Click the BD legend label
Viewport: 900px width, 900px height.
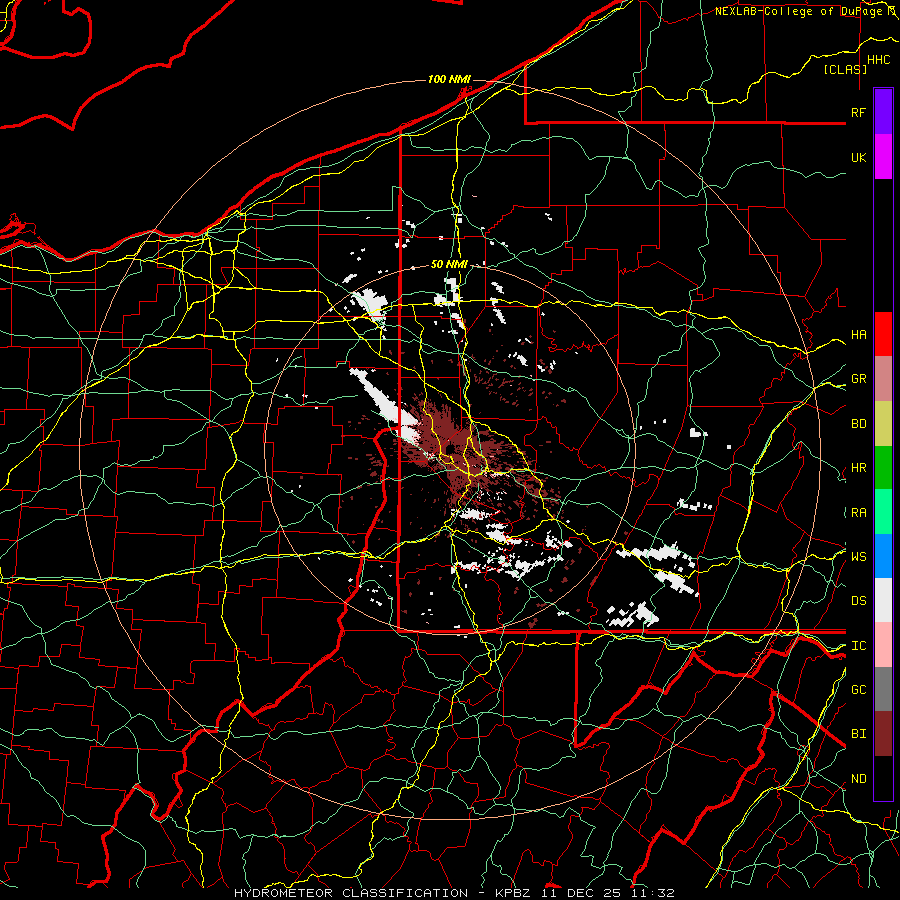(x=858, y=424)
